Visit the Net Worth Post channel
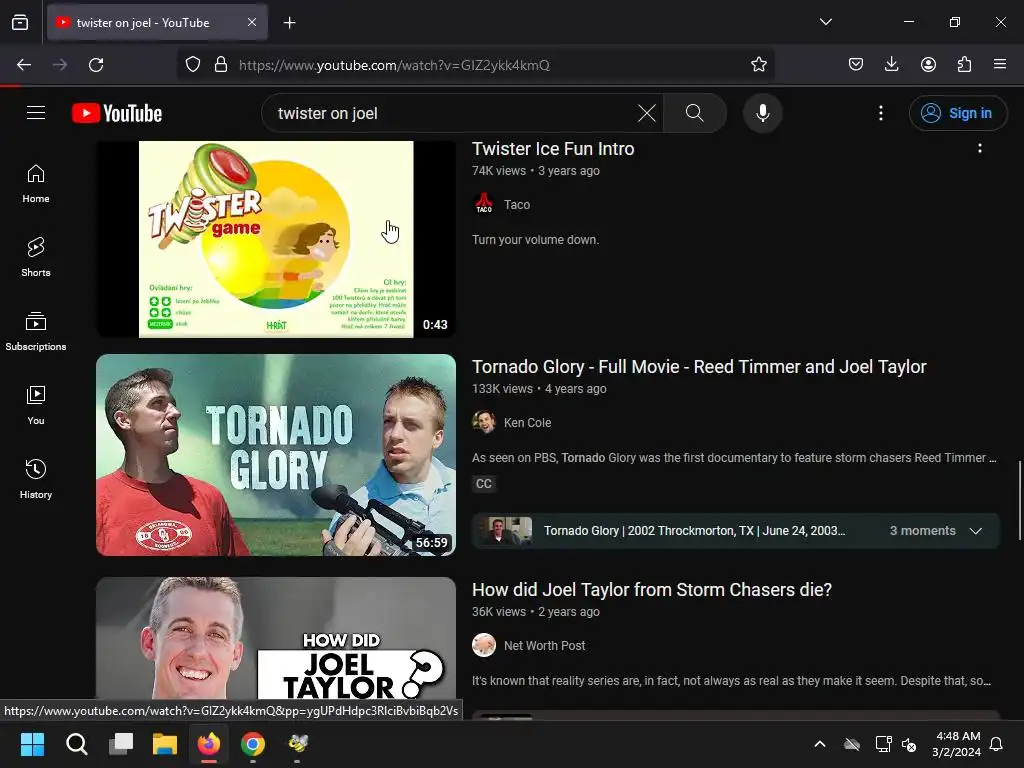 pos(544,645)
